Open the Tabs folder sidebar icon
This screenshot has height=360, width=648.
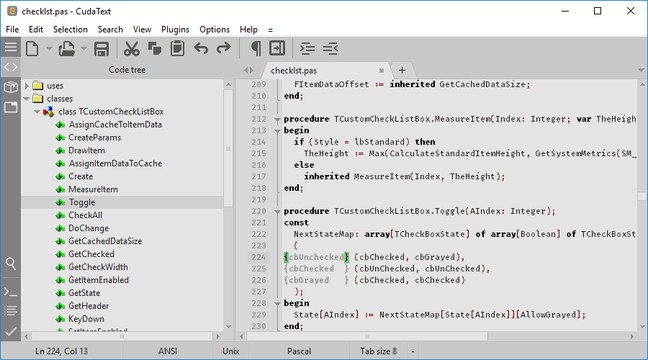11,107
